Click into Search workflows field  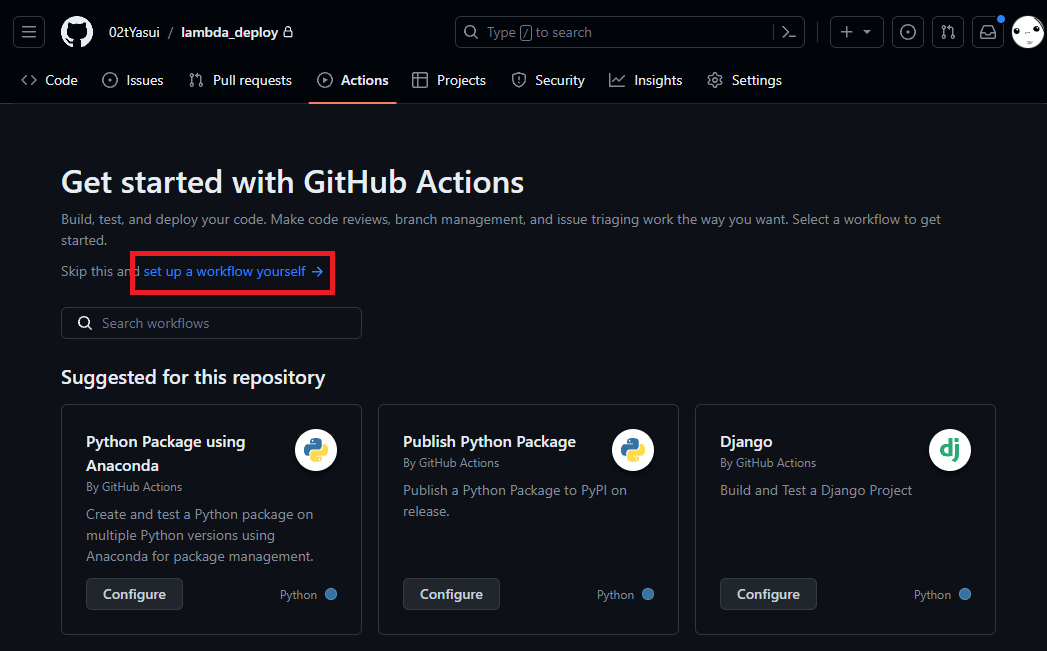pyautogui.click(x=211, y=323)
